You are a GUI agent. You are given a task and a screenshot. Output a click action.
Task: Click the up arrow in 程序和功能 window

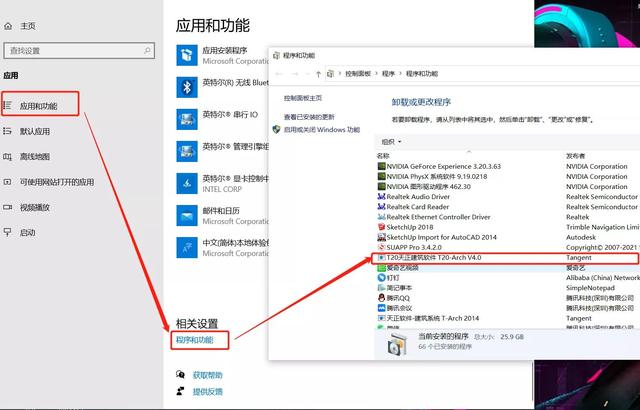318,74
